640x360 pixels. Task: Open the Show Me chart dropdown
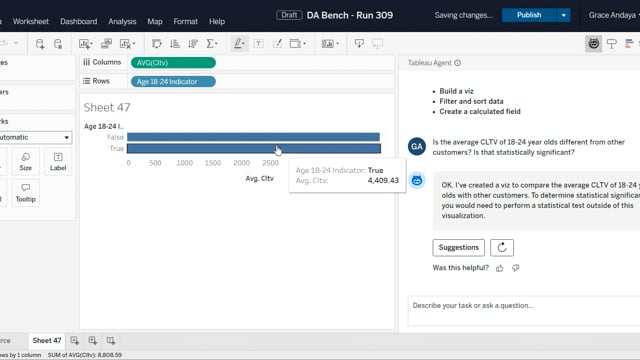[x=330, y=44]
